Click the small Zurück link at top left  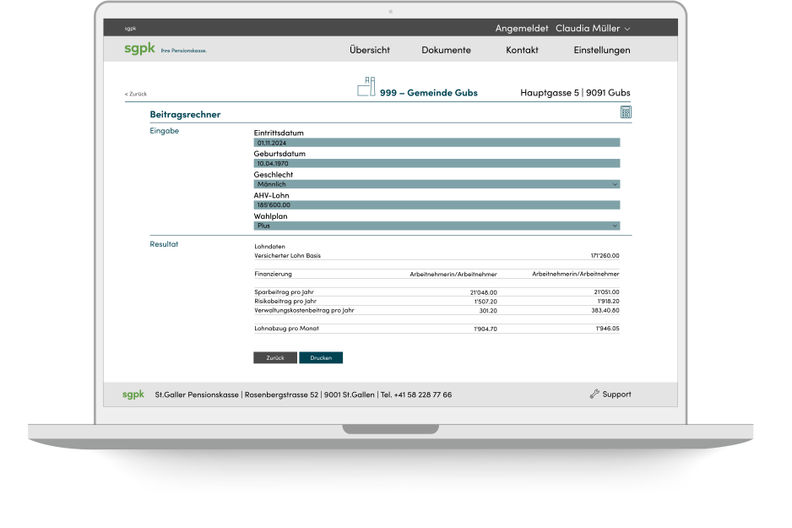point(136,93)
